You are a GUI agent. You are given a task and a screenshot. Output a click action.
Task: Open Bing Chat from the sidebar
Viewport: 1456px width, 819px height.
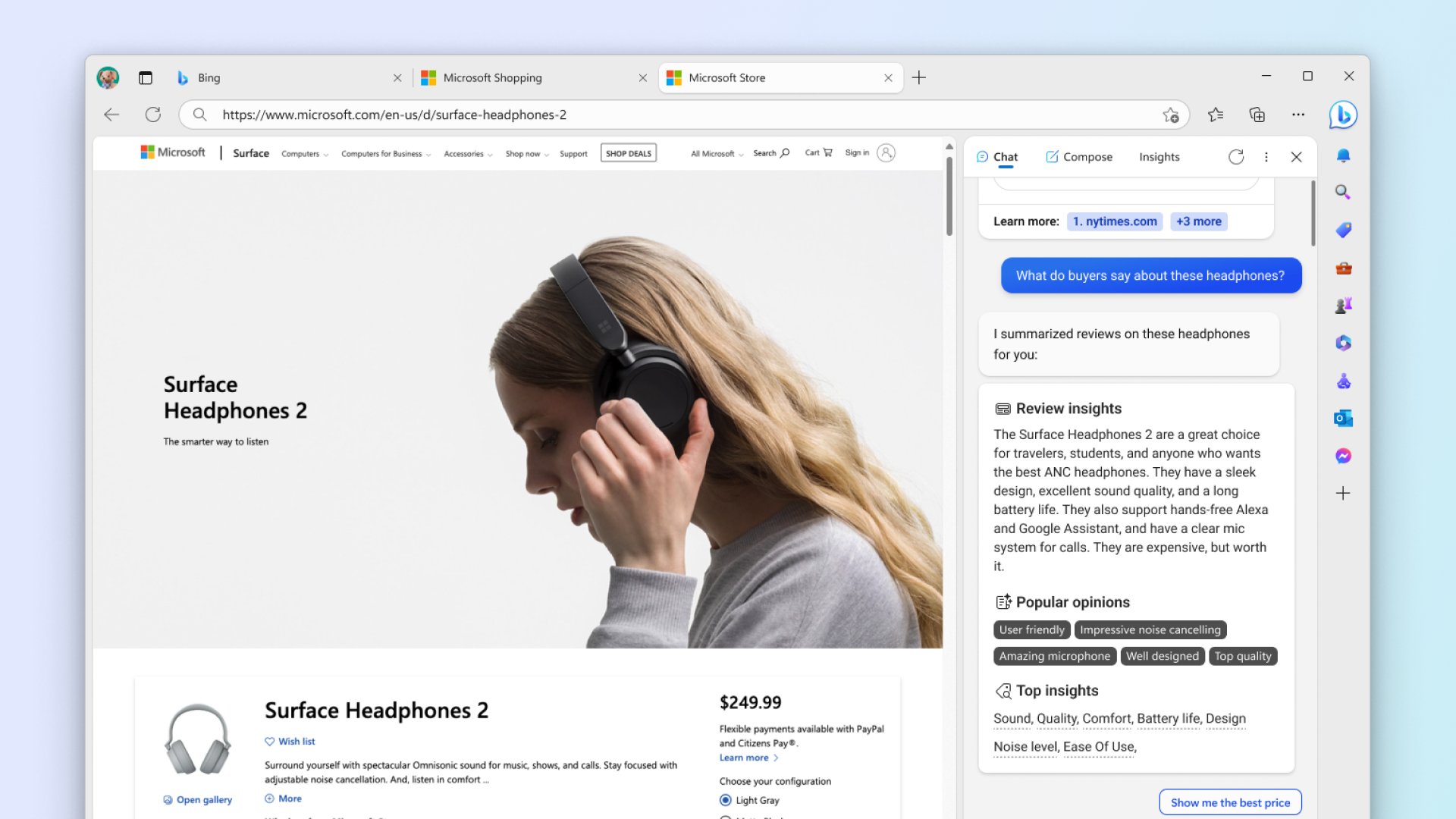1343,115
